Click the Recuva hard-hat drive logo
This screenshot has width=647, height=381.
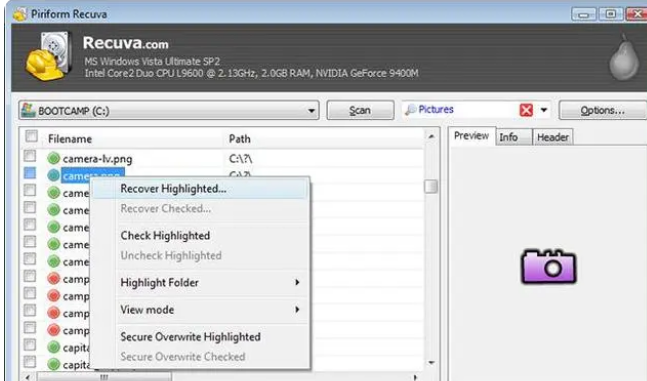point(49,56)
